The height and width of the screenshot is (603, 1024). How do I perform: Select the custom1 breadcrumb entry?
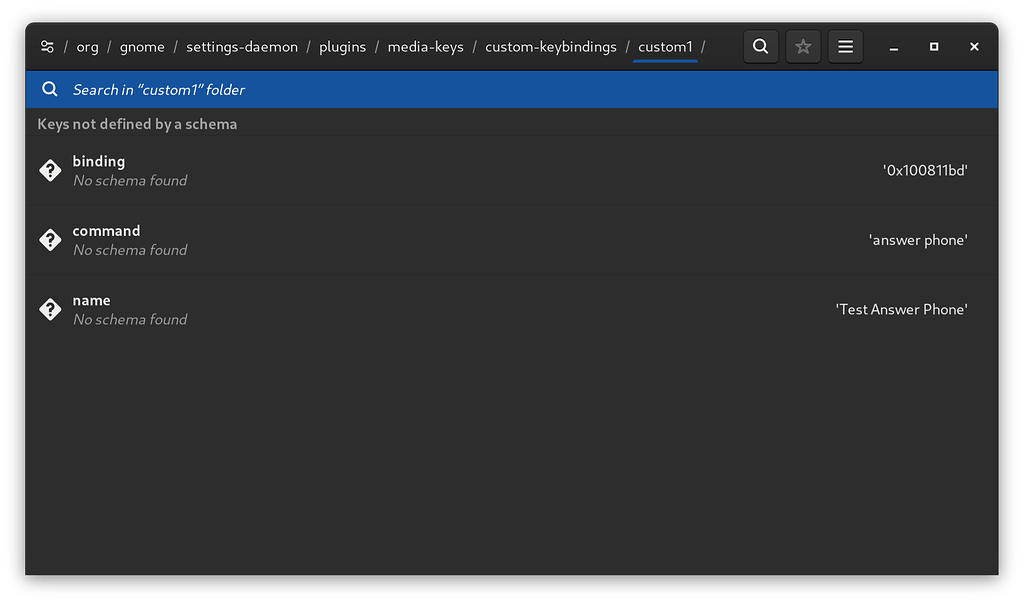coord(665,46)
